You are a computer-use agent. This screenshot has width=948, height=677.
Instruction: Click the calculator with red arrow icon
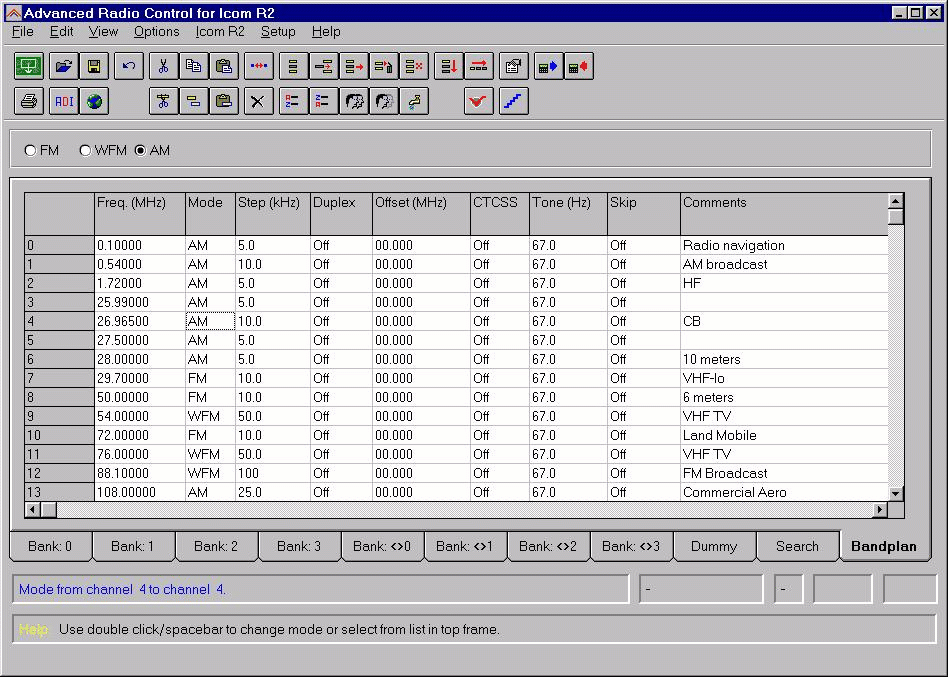pyautogui.click(x=579, y=66)
